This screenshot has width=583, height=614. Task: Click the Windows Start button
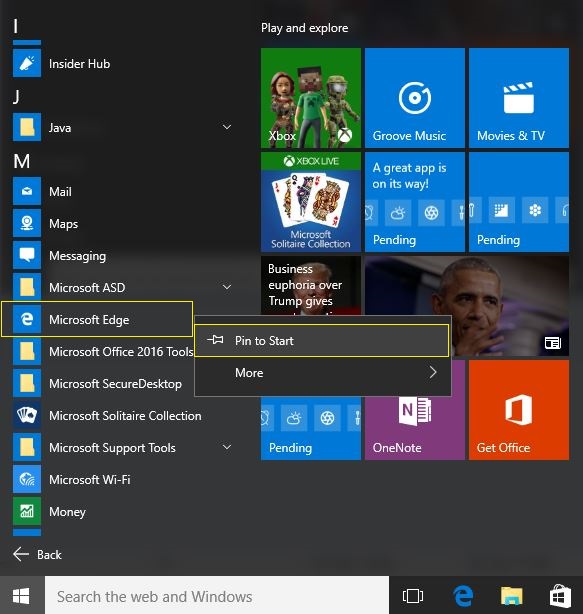coord(22,596)
